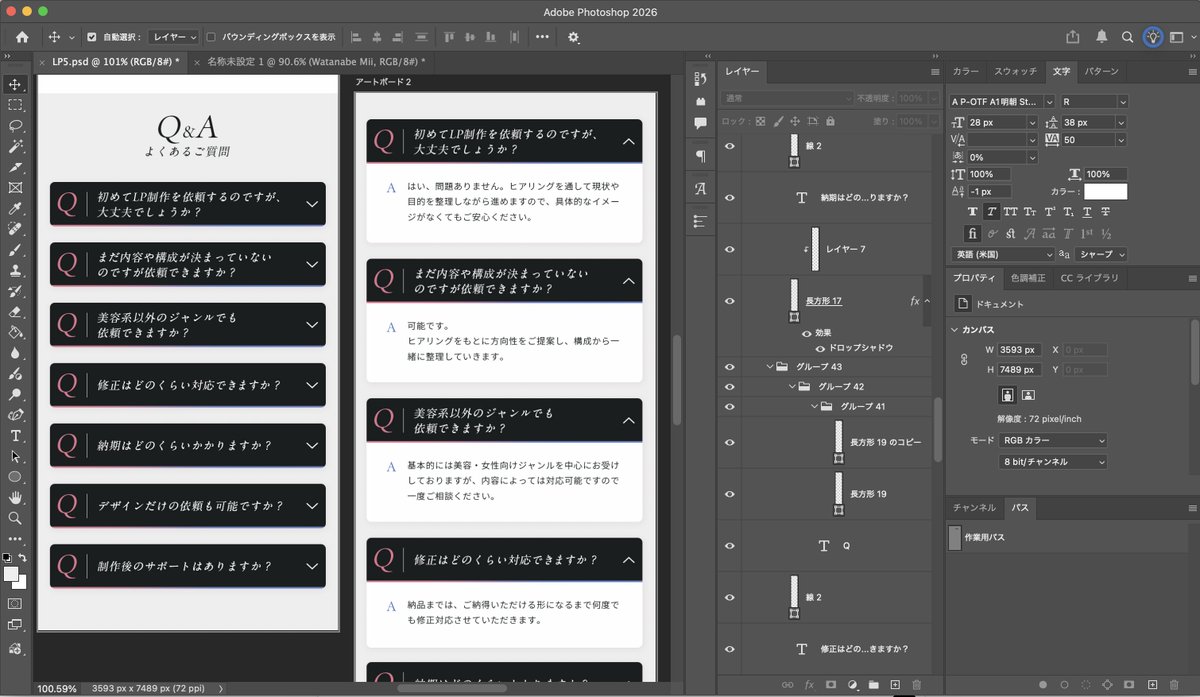Open the レイヤー auto-select dropdown
This screenshot has height=697, width=1200.
coord(174,37)
